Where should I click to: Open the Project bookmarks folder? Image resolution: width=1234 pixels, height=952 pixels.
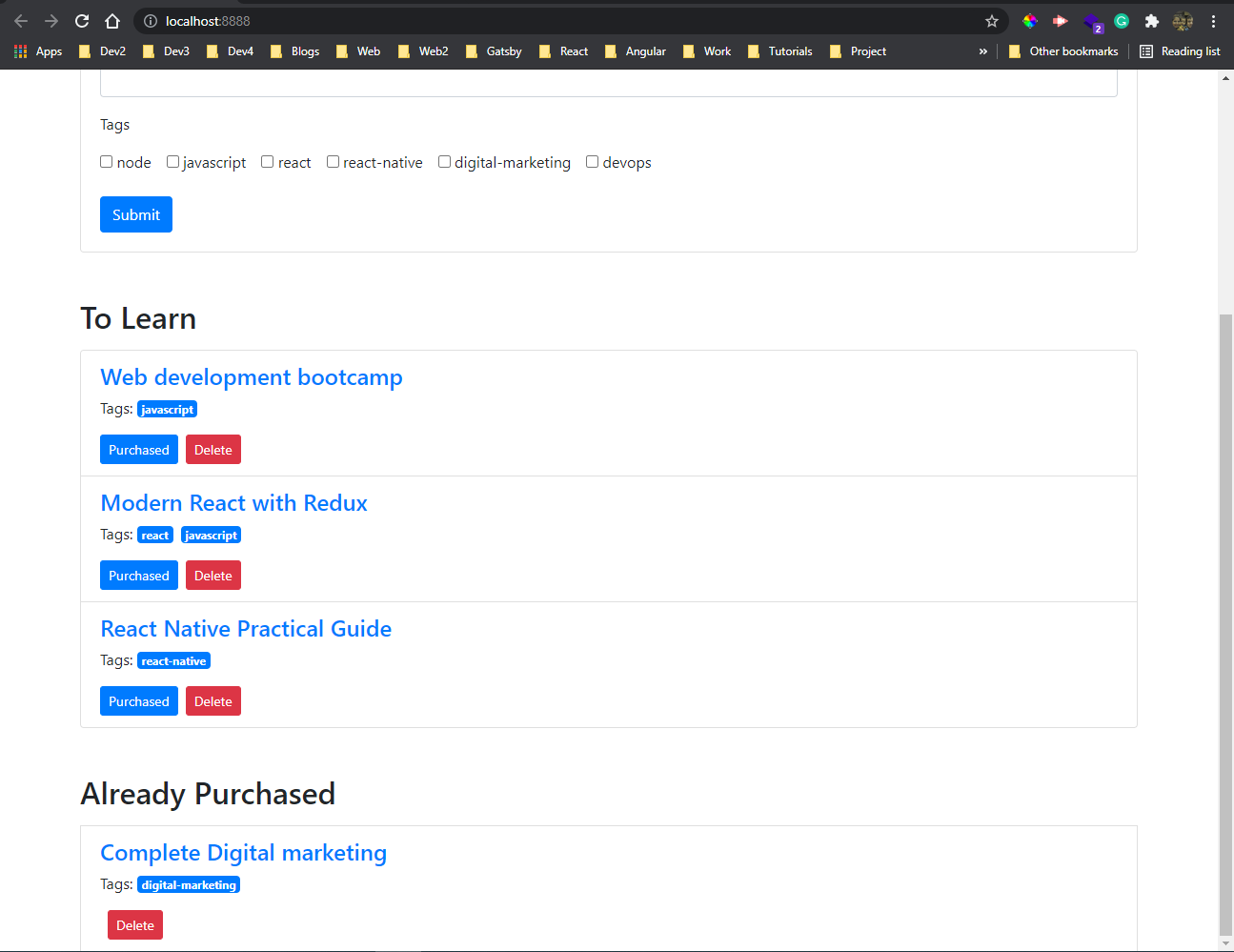click(x=858, y=51)
